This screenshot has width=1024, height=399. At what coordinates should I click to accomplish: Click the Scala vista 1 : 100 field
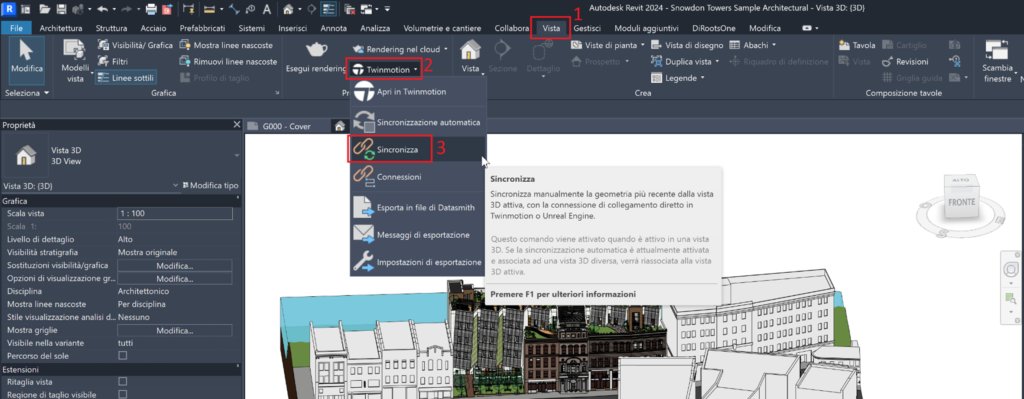[175, 214]
